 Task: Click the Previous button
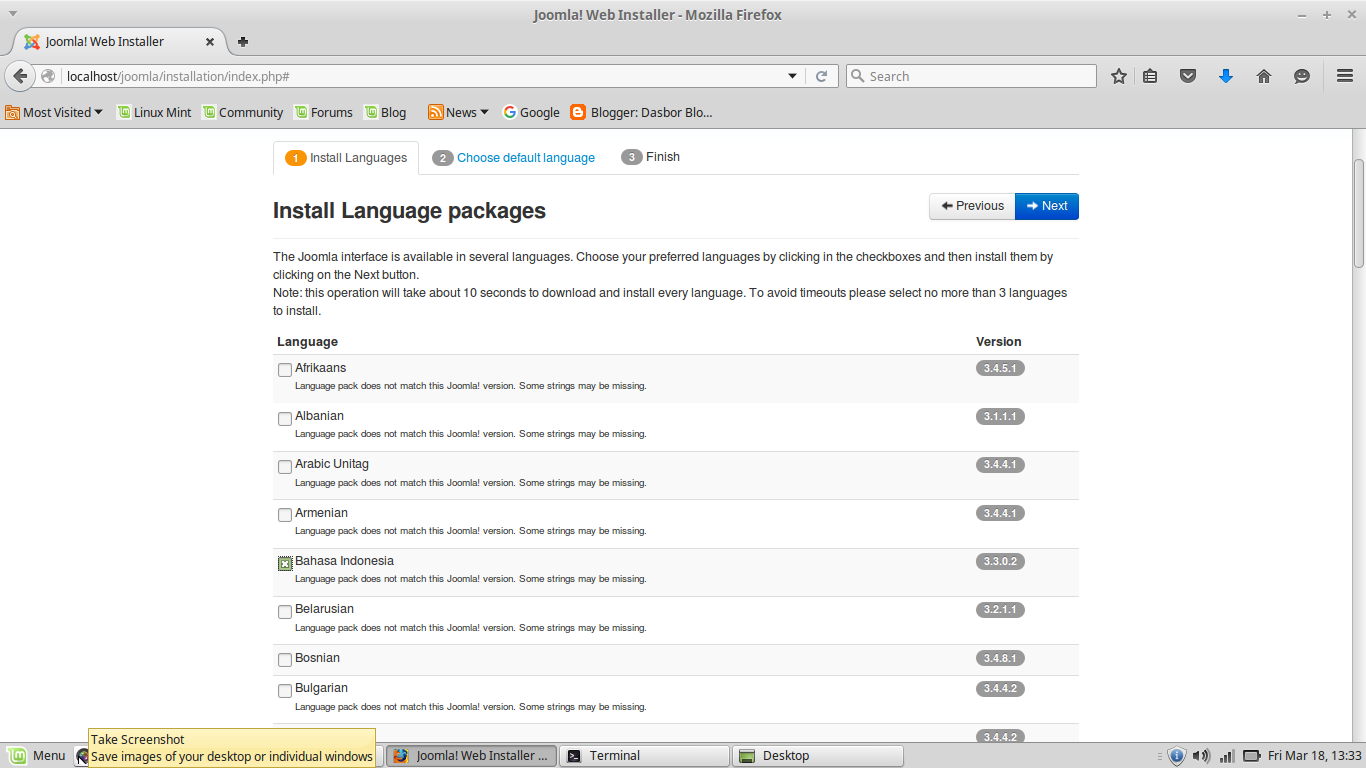pyautogui.click(x=972, y=206)
